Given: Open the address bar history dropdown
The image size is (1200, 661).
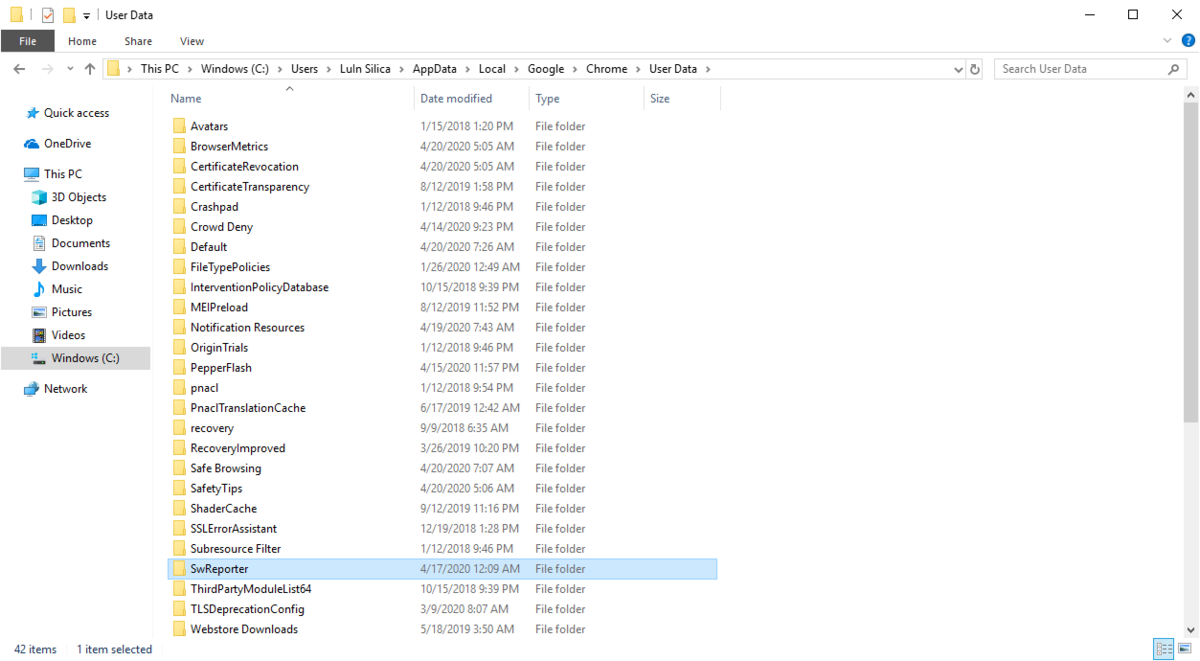Looking at the screenshot, I should tap(958, 69).
